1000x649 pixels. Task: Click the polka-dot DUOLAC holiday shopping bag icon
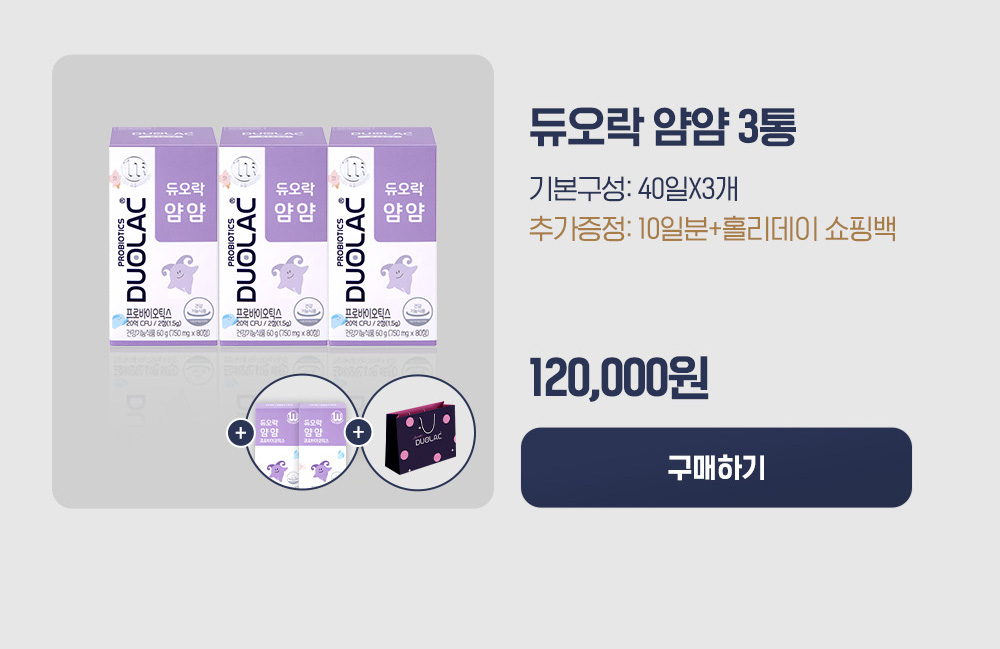[x=420, y=436]
